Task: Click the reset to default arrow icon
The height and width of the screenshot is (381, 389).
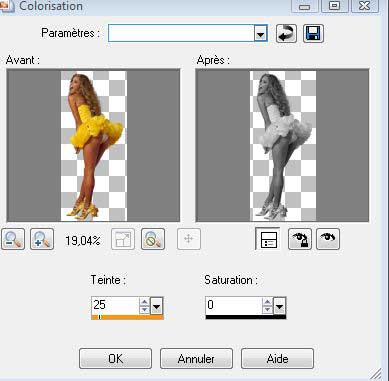Action: [286, 33]
